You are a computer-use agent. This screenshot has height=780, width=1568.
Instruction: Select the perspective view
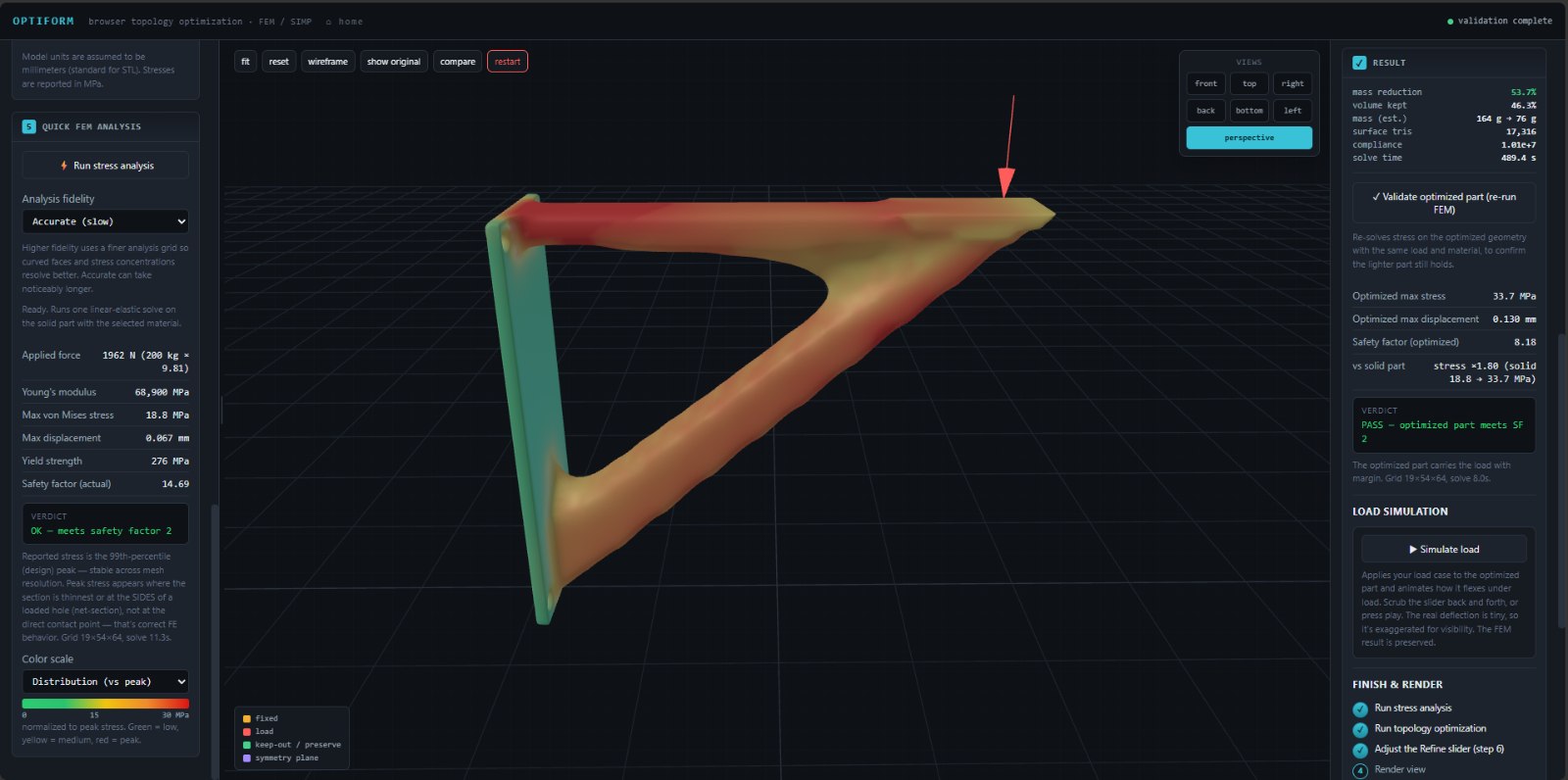(1249, 138)
